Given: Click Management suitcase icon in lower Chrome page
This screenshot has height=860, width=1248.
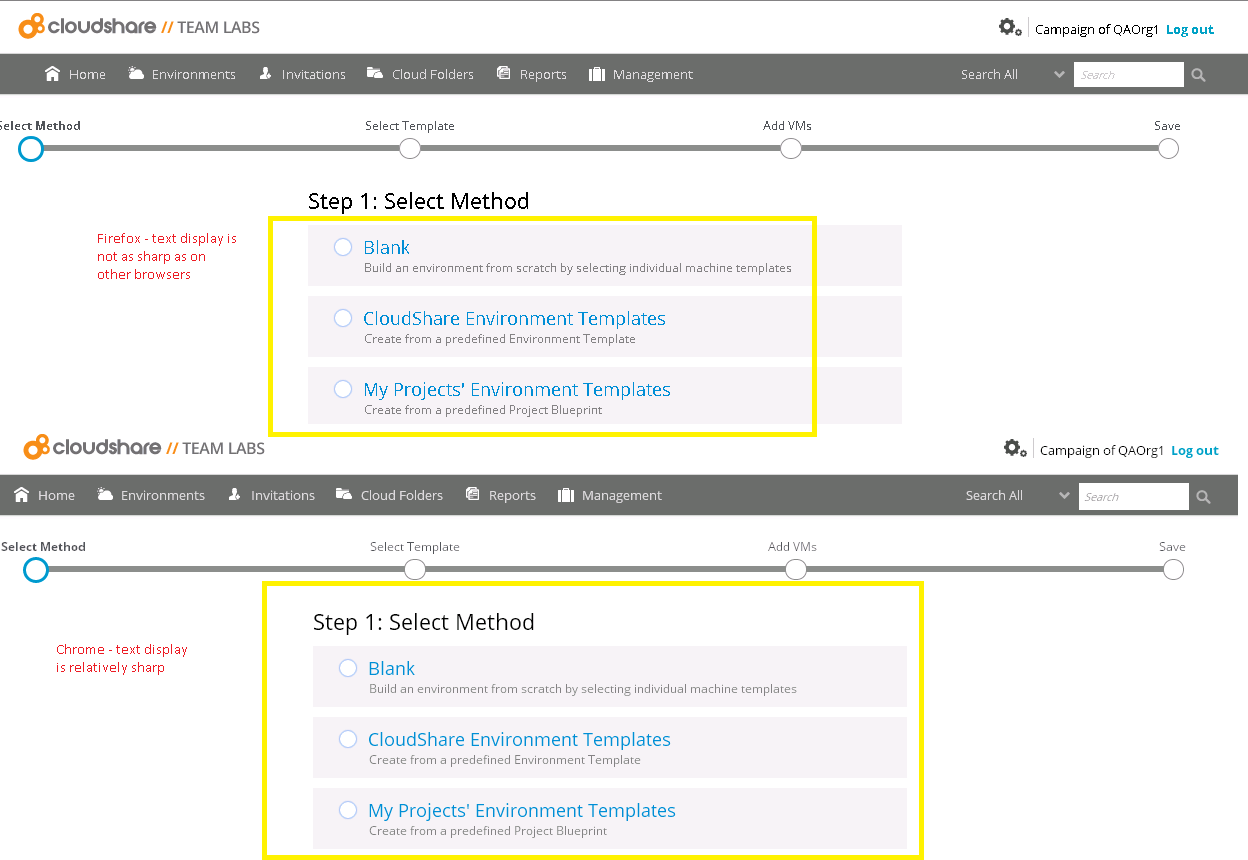Looking at the screenshot, I should [x=566, y=495].
